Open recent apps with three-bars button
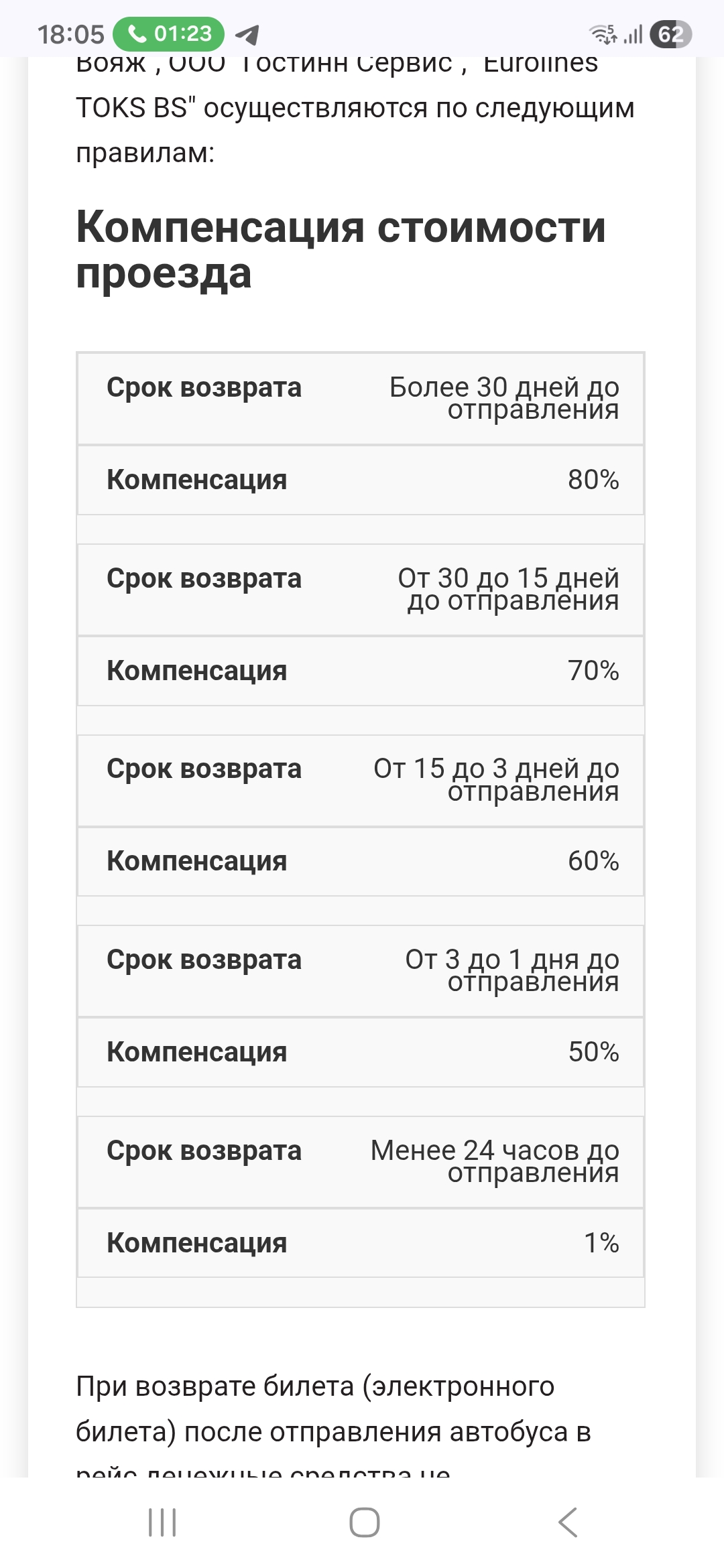This screenshot has width=724, height=1568. 162,1522
